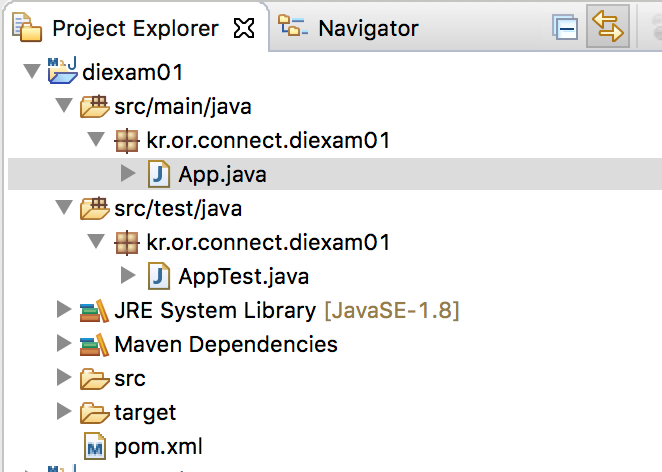The height and width of the screenshot is (472, 662).
Task: Select src/main/java label
Action: (x=183, y=106)
